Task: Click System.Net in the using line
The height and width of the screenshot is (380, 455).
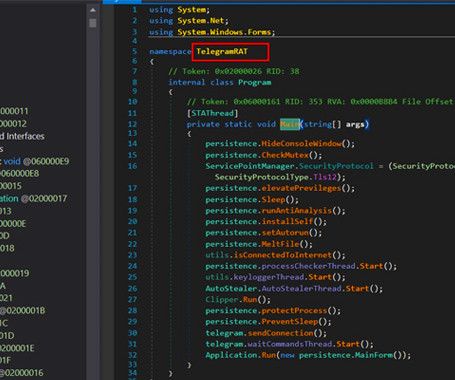Action: (x=201, y=21)
